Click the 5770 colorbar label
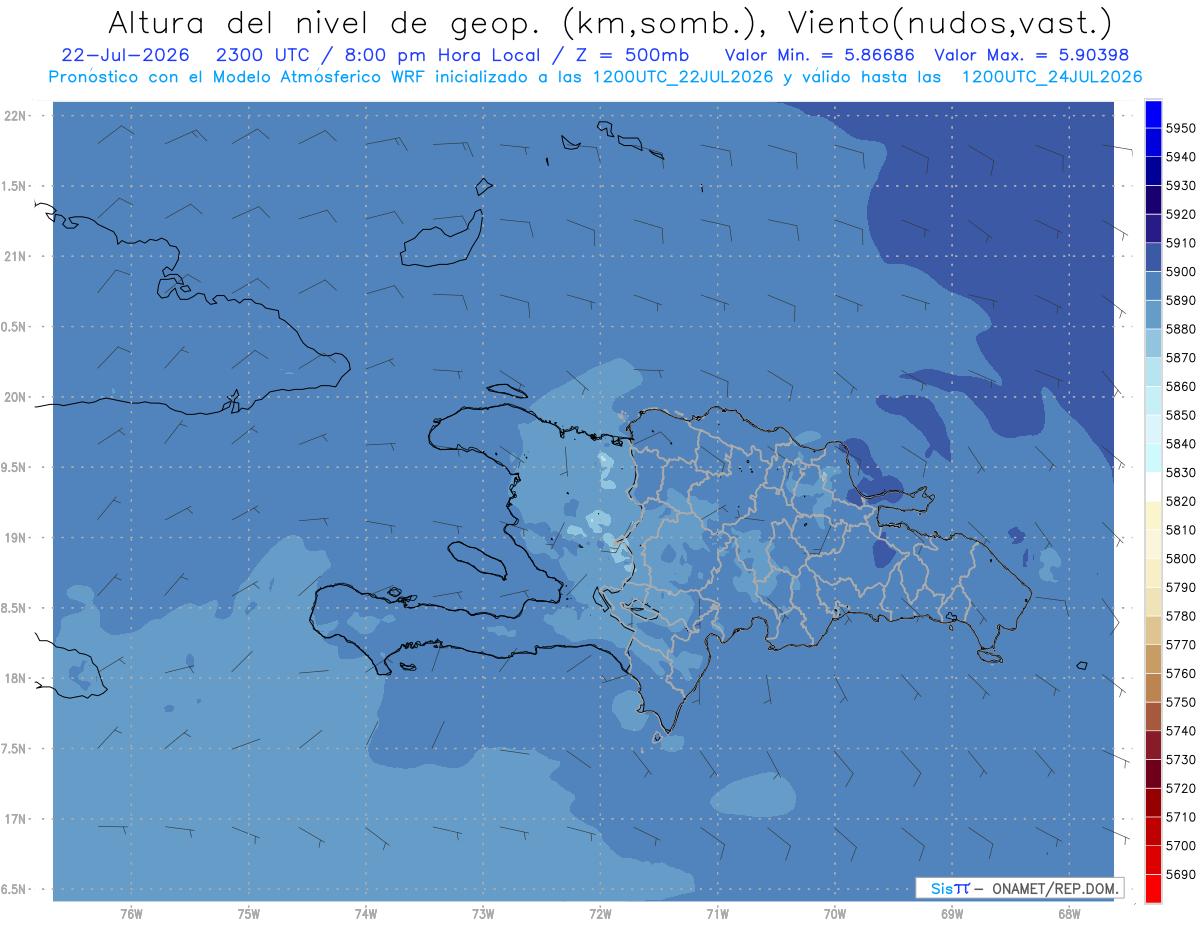This screenshot has height=927, width=1200. [x=1180, y=644]
